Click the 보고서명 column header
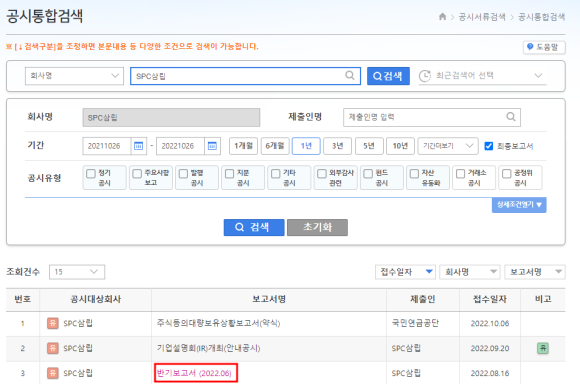This screenshot has height=384, width=580. 269,299
